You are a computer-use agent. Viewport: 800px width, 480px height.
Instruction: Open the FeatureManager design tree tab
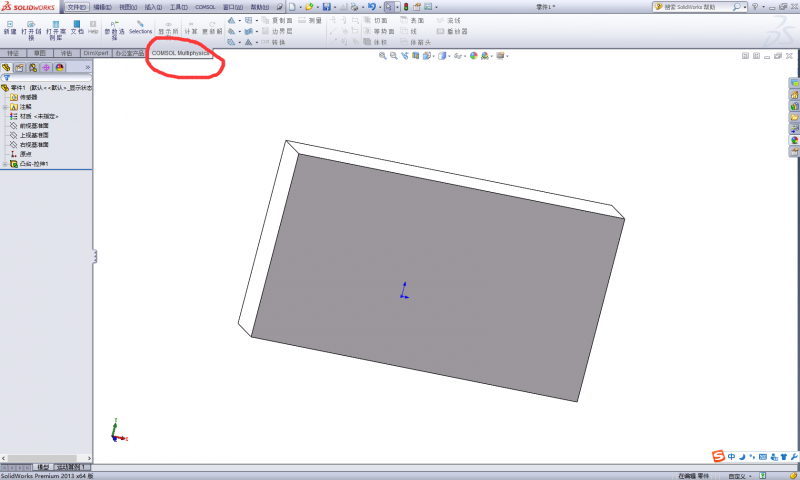6,67
